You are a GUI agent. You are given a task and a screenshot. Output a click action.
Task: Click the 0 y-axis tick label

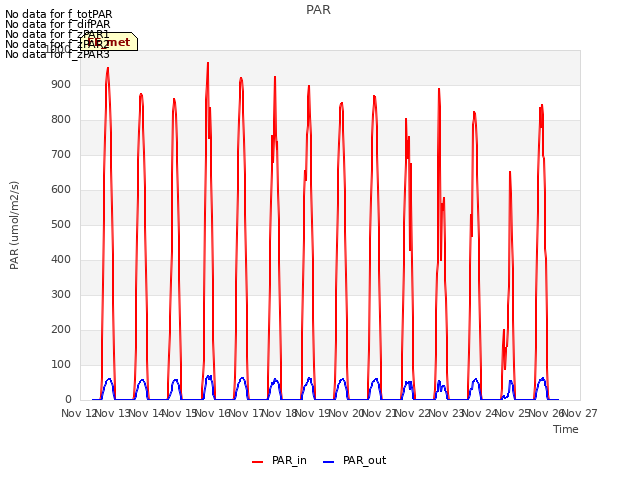point(68,400)
